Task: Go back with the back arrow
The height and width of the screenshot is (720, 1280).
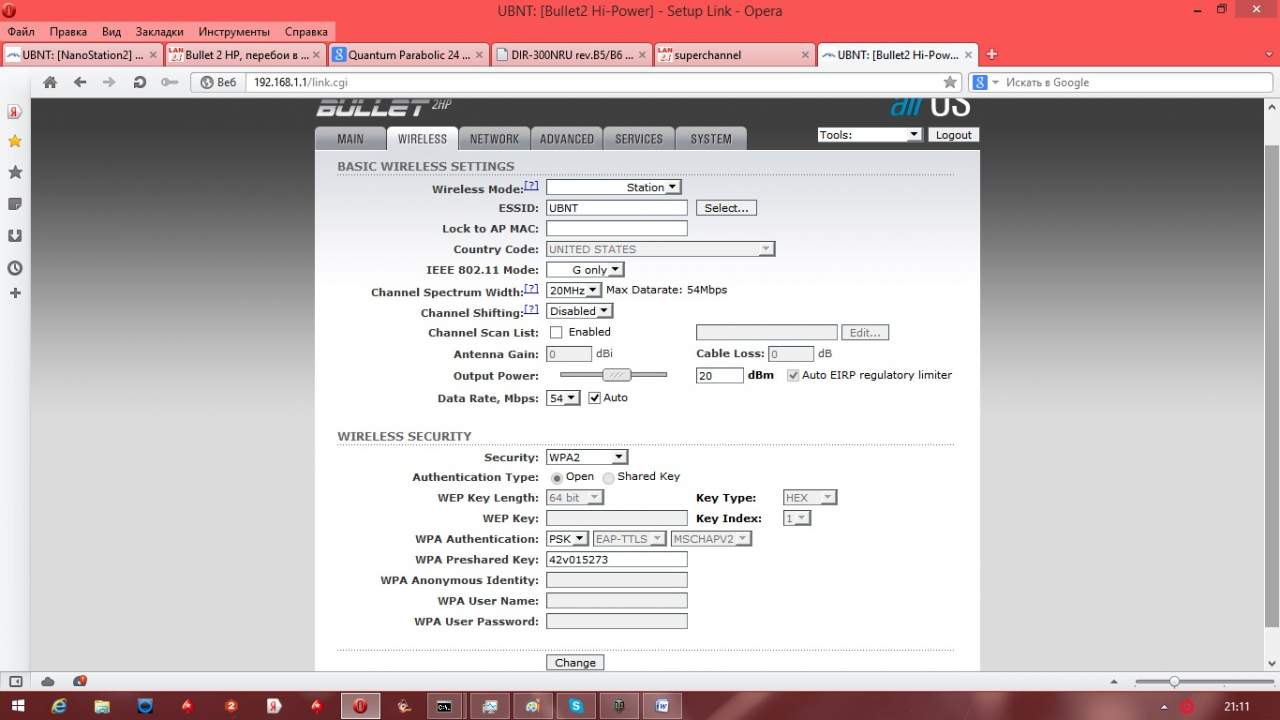Action: pos(80,82)
